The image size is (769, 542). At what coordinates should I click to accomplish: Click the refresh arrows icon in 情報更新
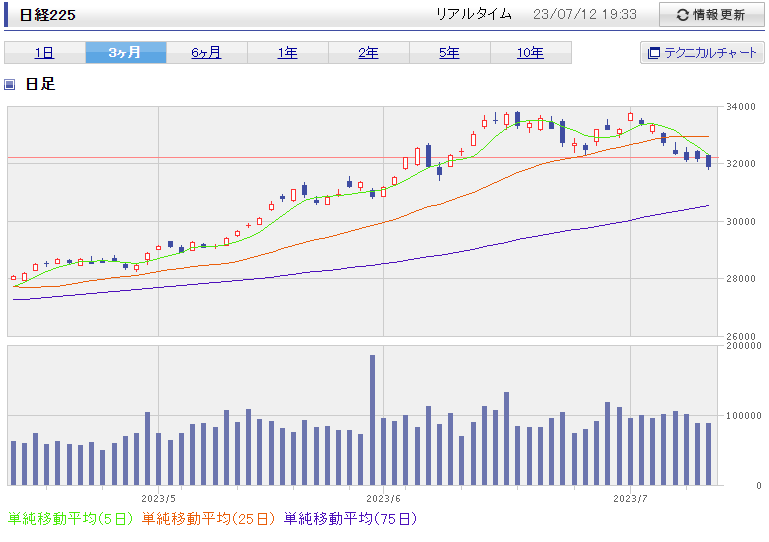point(683,15)
